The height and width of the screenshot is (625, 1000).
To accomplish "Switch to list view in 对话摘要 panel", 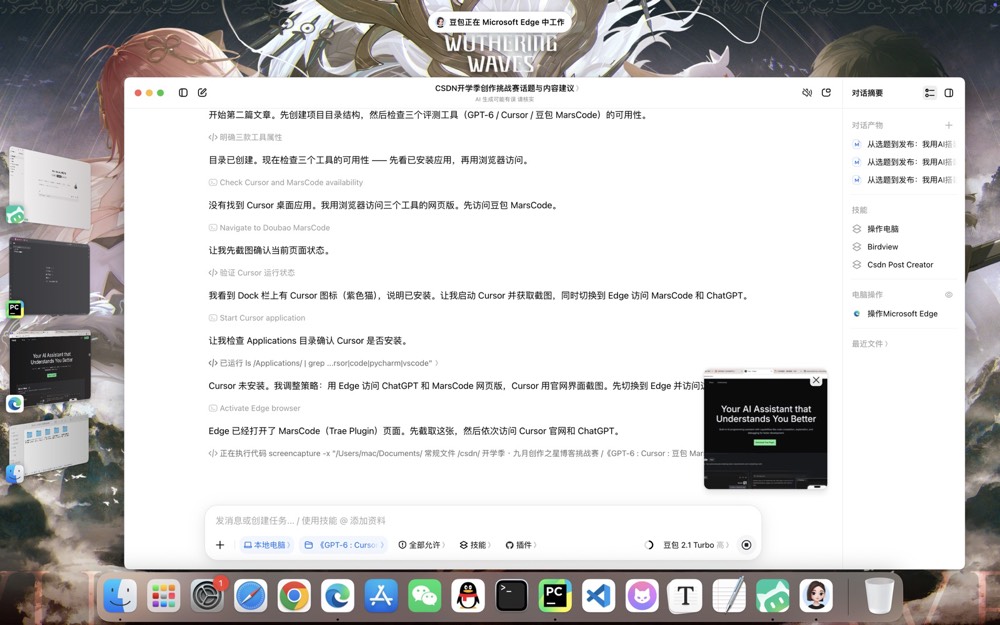I will 930,92.
